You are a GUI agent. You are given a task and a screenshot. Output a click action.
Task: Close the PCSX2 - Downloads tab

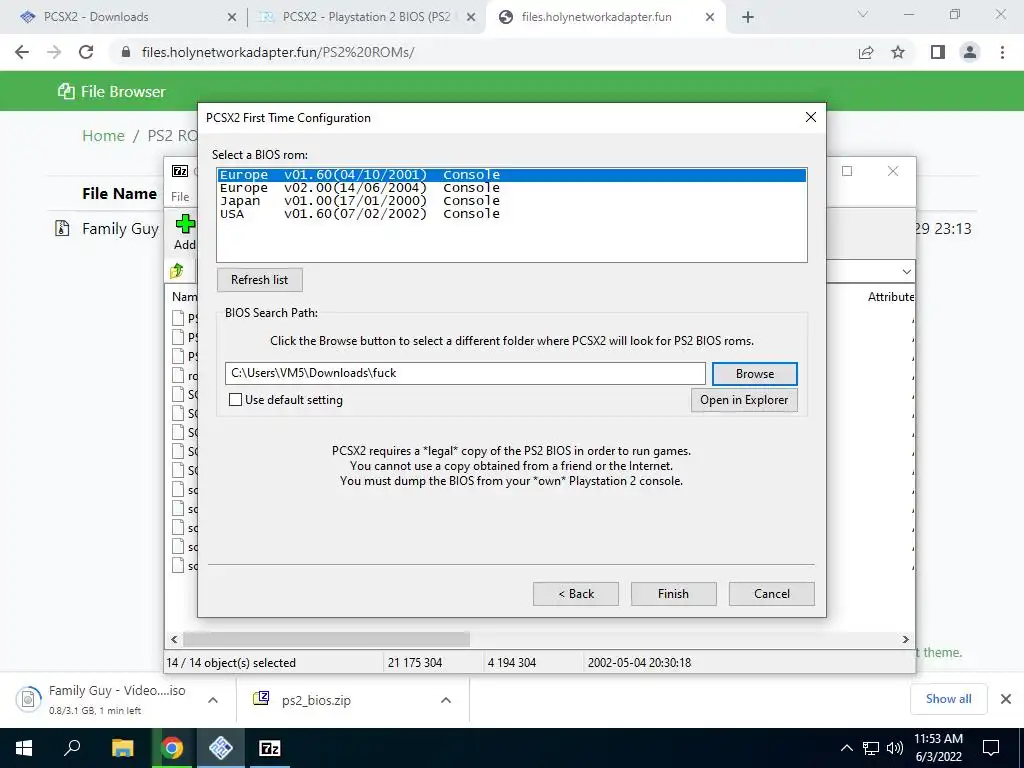point(231,18)
